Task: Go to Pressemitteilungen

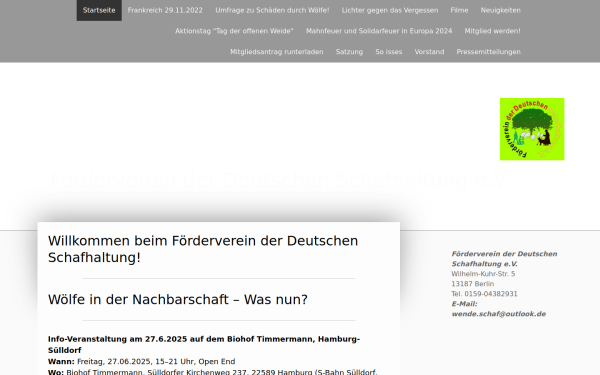Action: 488,52
